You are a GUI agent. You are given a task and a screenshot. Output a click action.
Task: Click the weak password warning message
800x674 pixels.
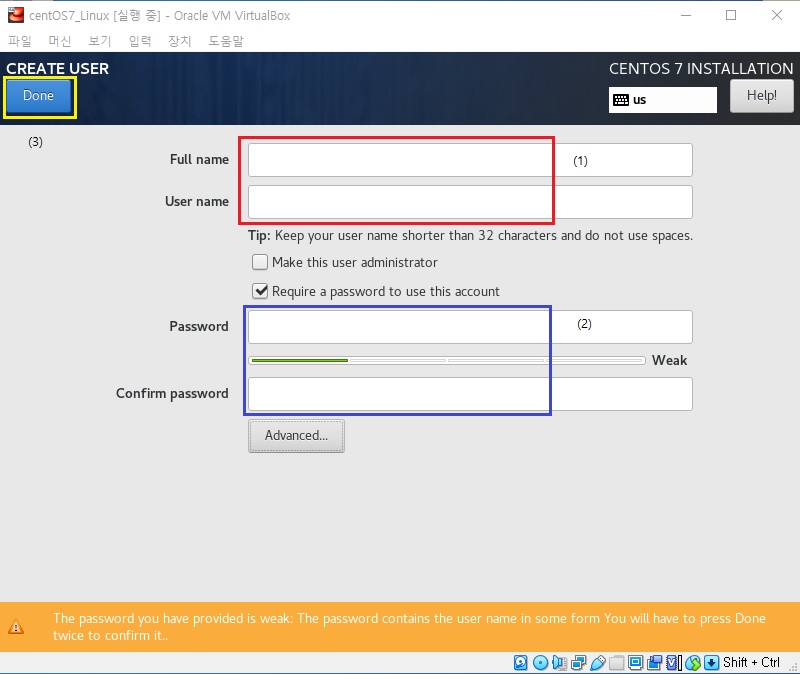click(x=409, y=627)
